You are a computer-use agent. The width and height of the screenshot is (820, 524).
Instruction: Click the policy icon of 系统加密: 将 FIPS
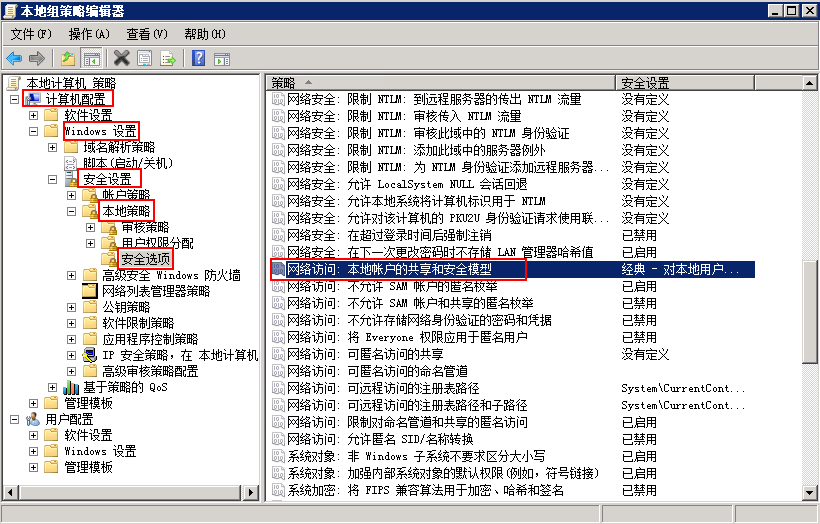(278, 490)
